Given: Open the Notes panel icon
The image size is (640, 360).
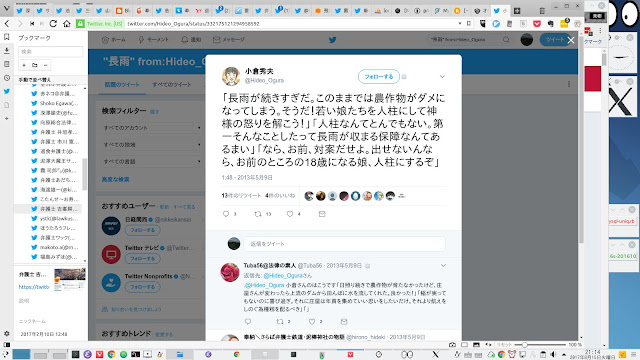Looking at the screenshot, I should click(x=7, y=64).
